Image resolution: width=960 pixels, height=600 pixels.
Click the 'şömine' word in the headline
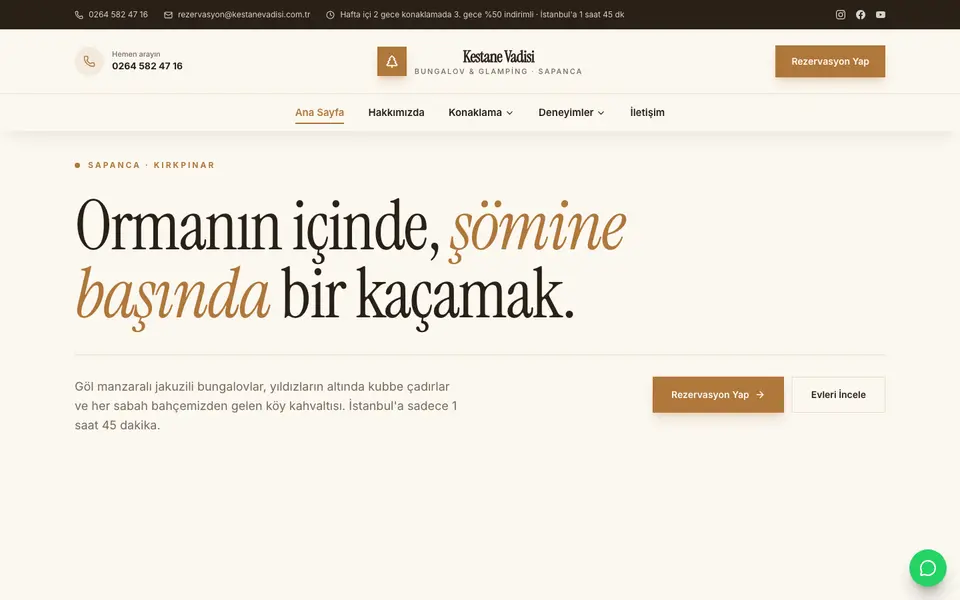point(538,230)
